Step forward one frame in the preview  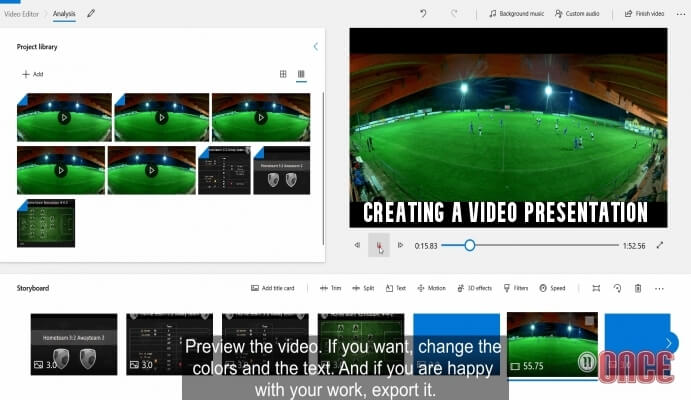click(x=400, y=245)
